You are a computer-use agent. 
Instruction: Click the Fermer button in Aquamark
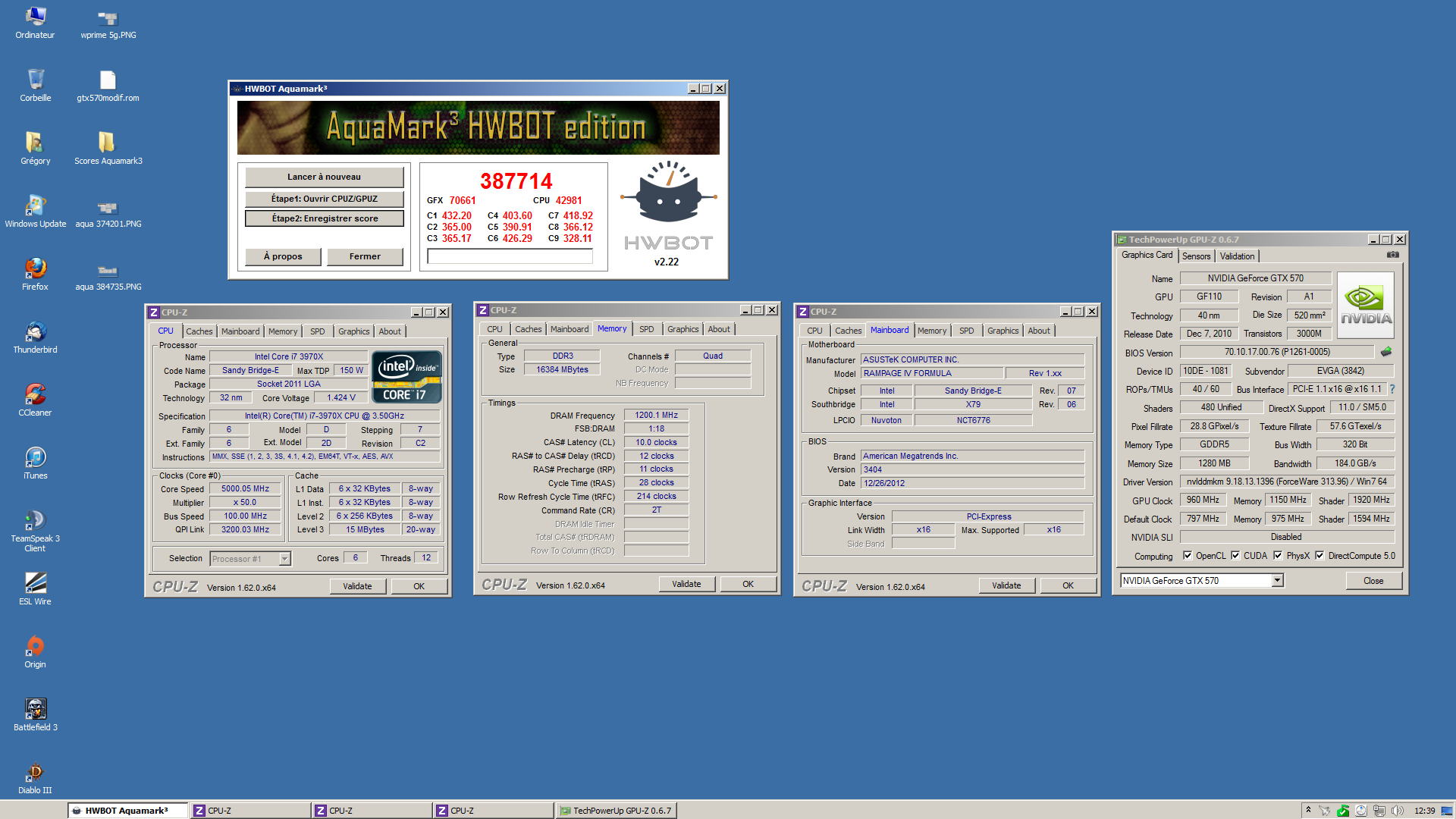[365, 256]
